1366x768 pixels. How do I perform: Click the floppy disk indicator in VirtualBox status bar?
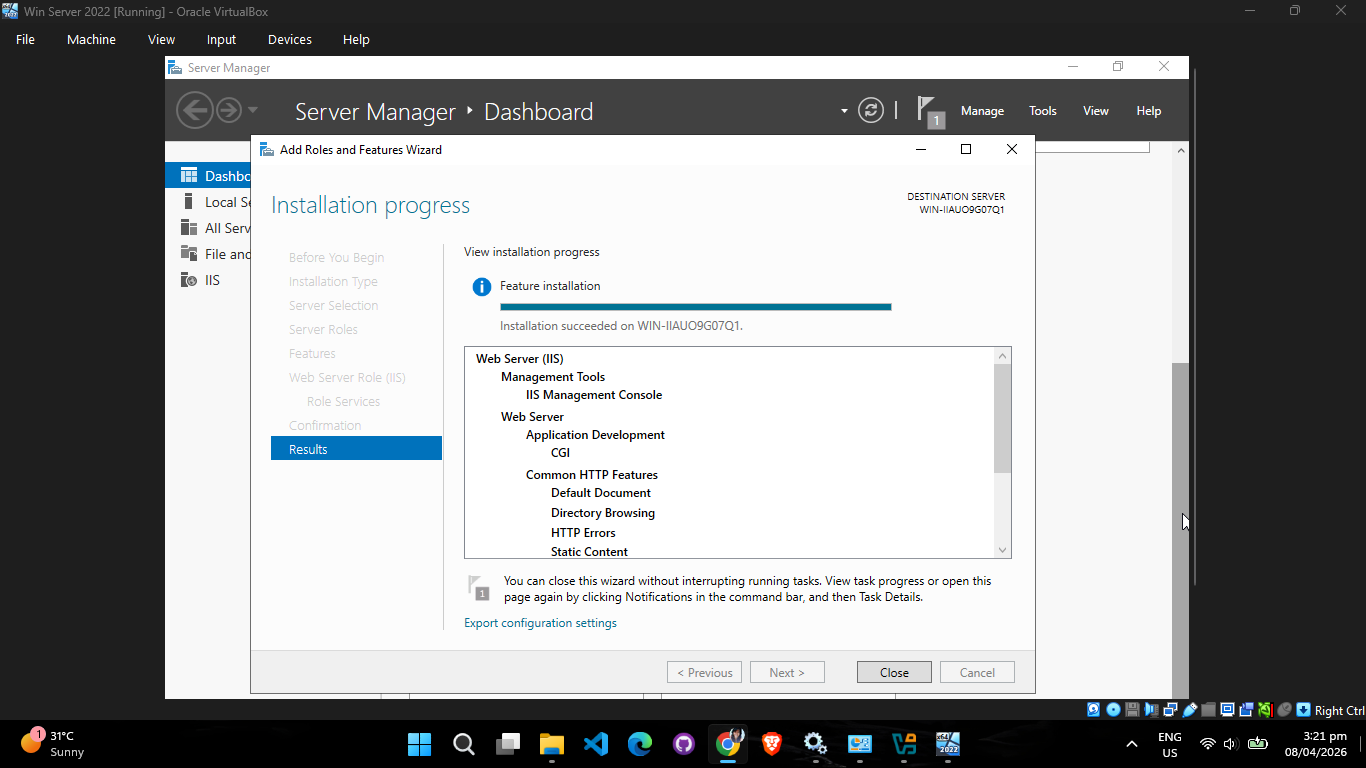[1132, 710]
